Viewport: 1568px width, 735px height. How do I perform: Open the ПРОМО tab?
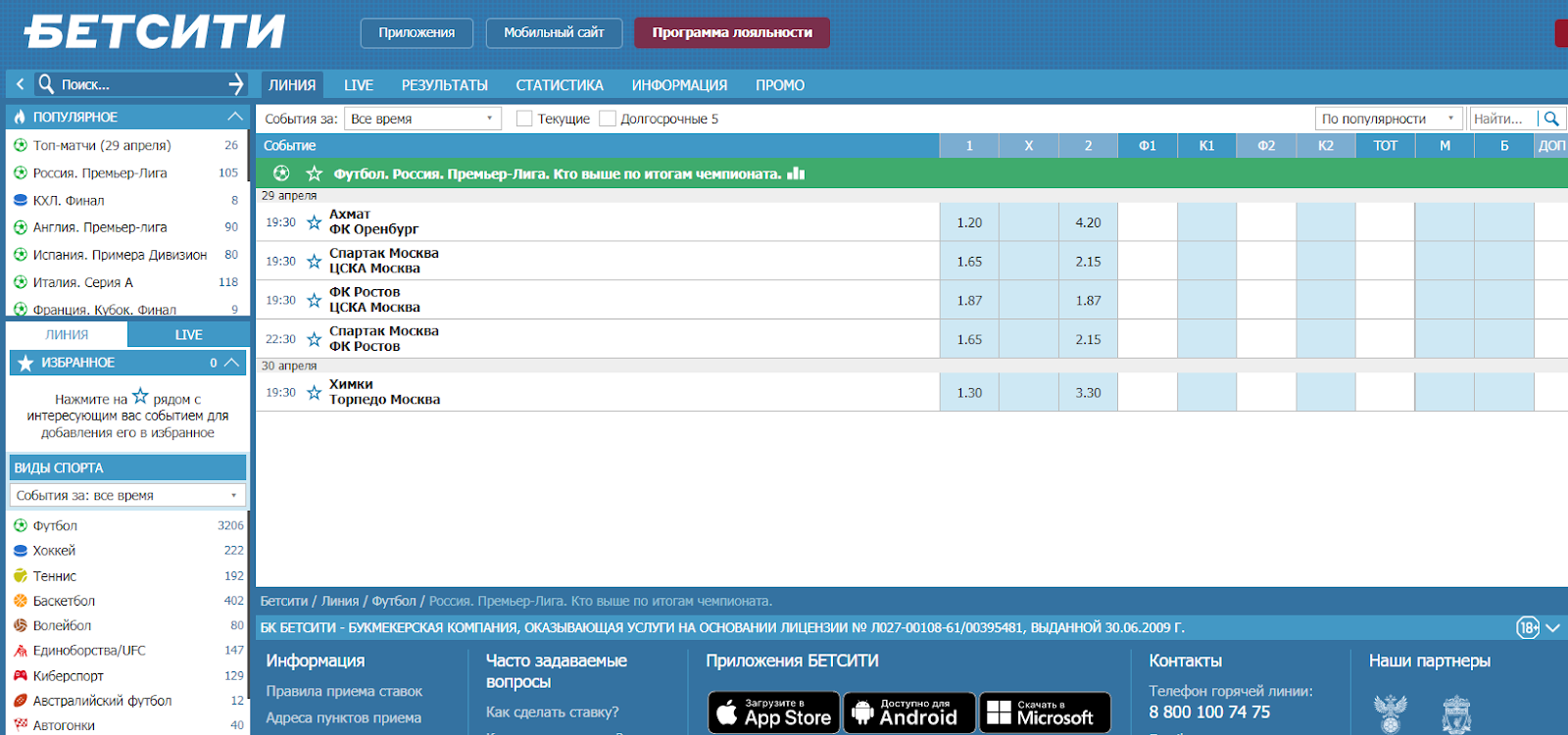[x=780, y=85]
